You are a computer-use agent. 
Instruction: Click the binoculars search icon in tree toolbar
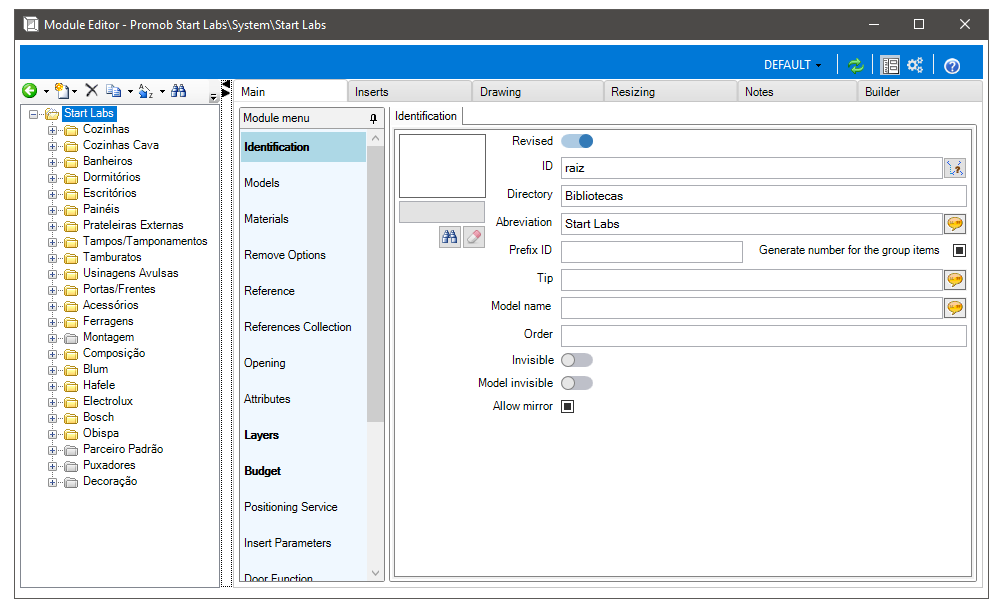pyautogui.click(x=179, y=91)
